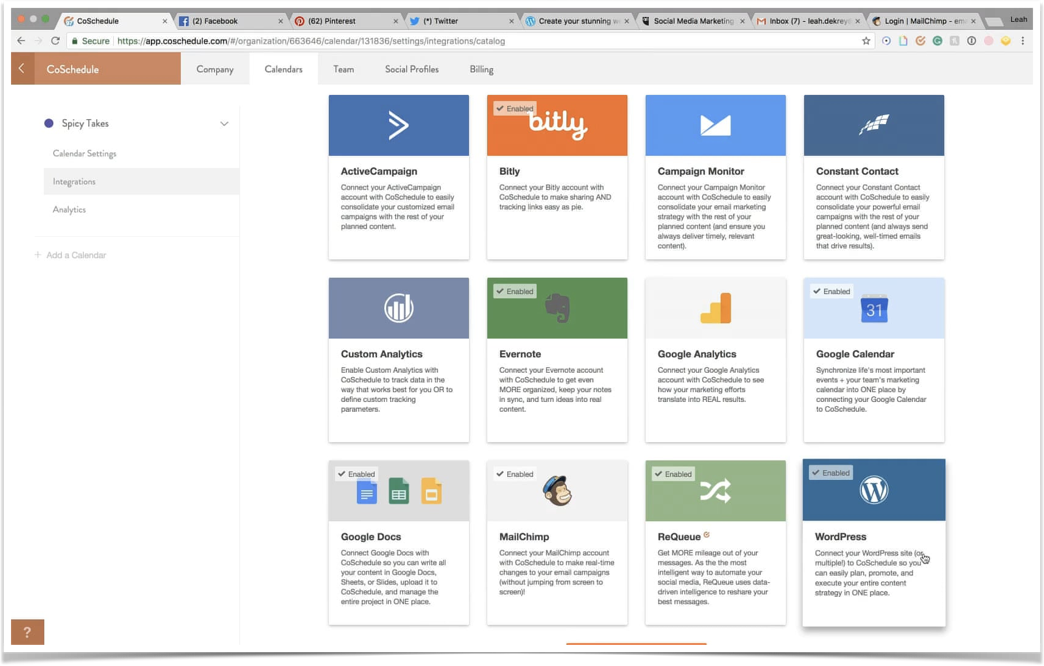1044x666 pixels.
Task: Click the WordPress logo icon
Action: (873, 490)
